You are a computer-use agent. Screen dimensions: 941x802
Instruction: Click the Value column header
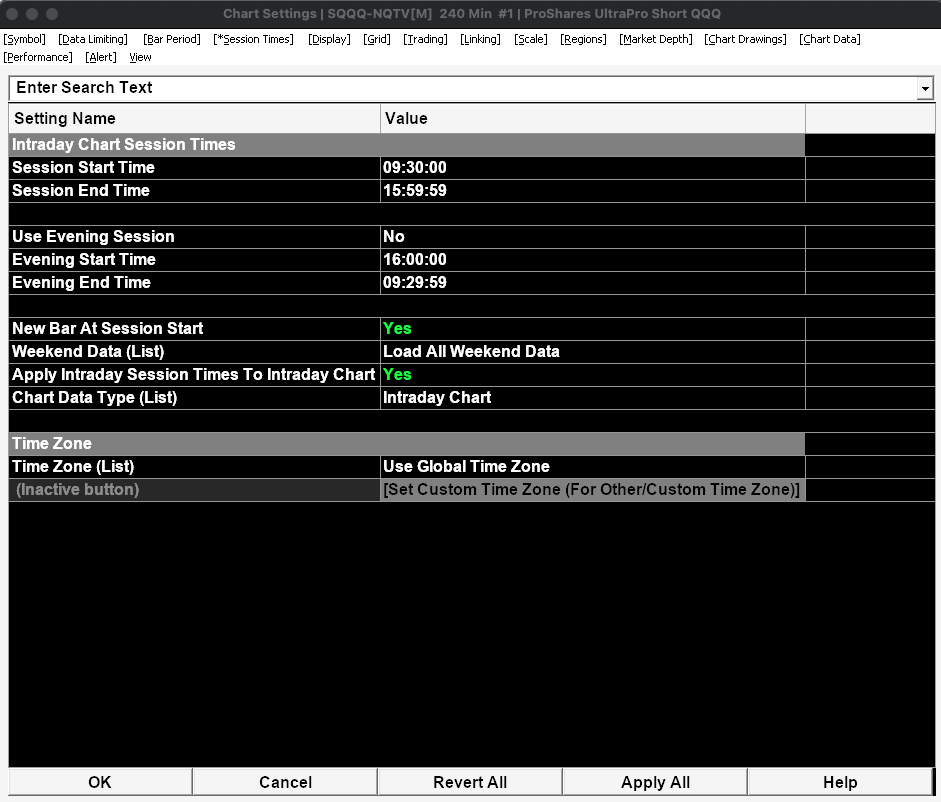point(592,118)
